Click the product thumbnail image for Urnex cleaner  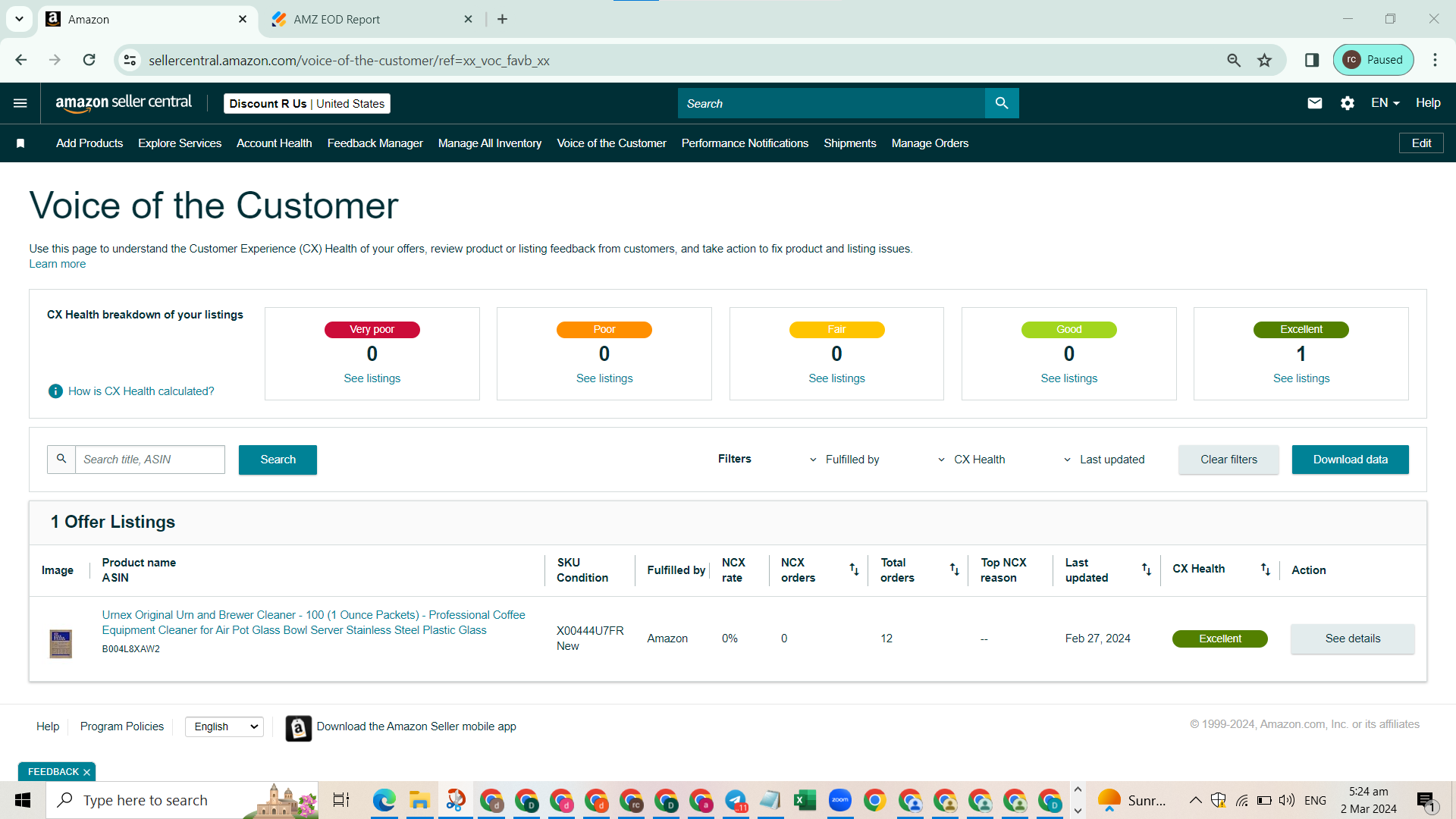point(61,644)
